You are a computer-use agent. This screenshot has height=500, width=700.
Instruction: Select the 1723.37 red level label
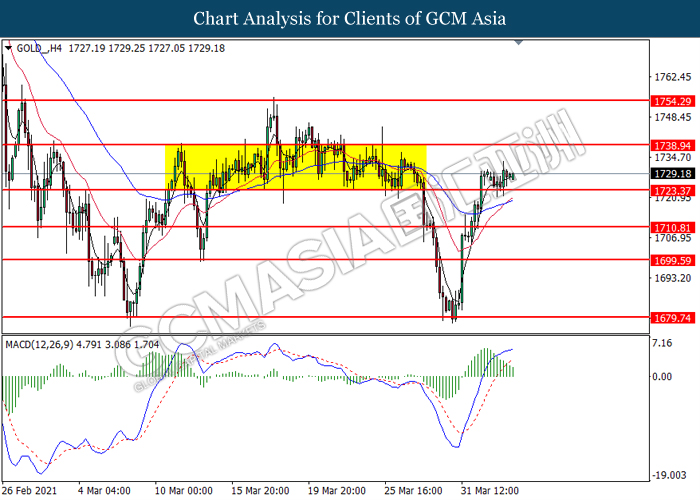[672, 191]
